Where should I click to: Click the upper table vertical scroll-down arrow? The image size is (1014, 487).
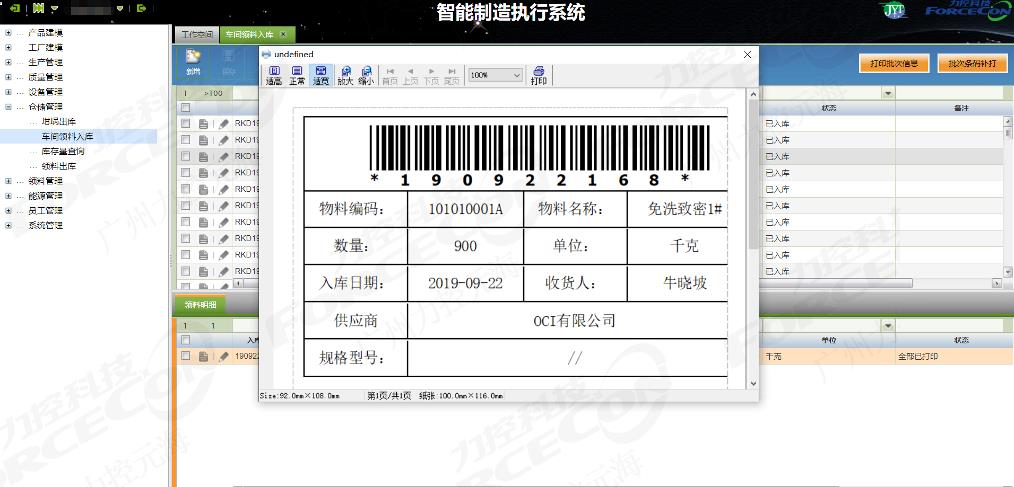(x=1008, y=272)
